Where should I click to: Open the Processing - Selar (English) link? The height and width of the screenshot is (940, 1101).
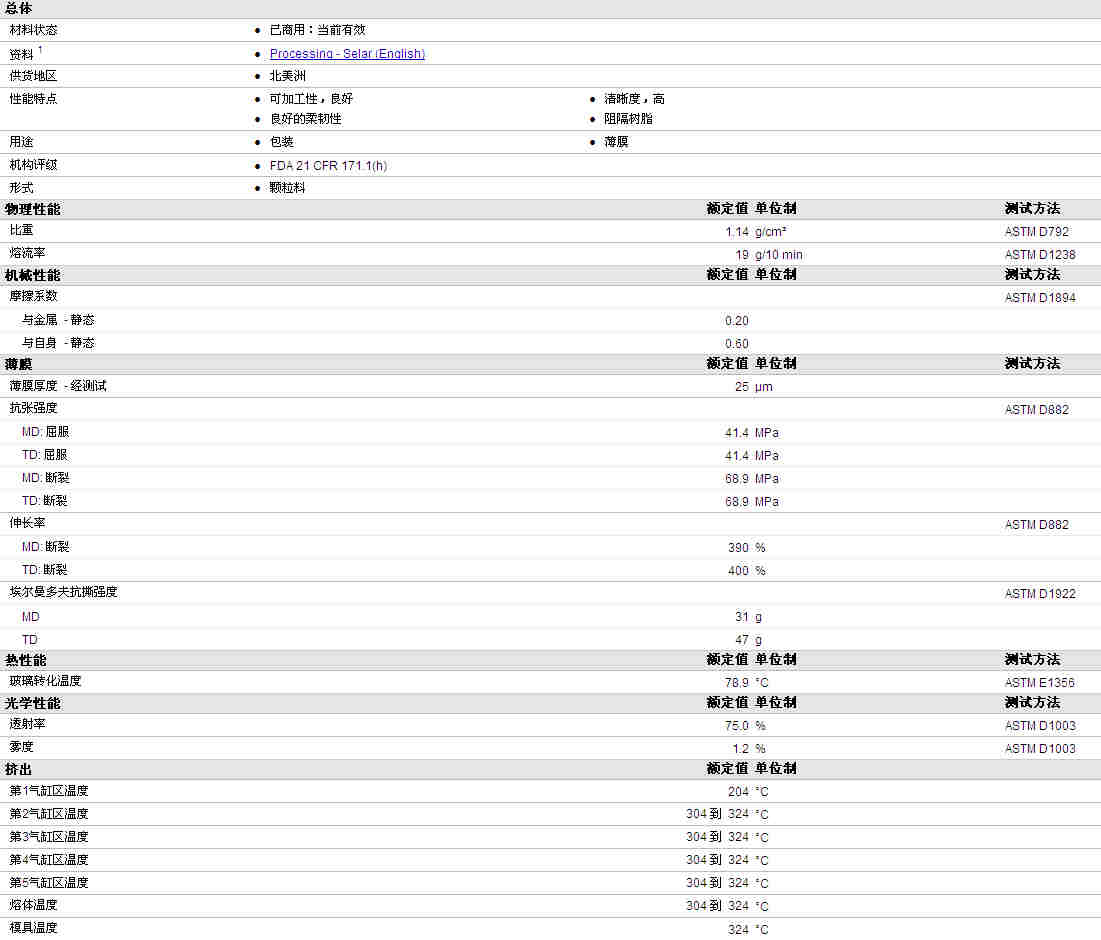(347, 53)
